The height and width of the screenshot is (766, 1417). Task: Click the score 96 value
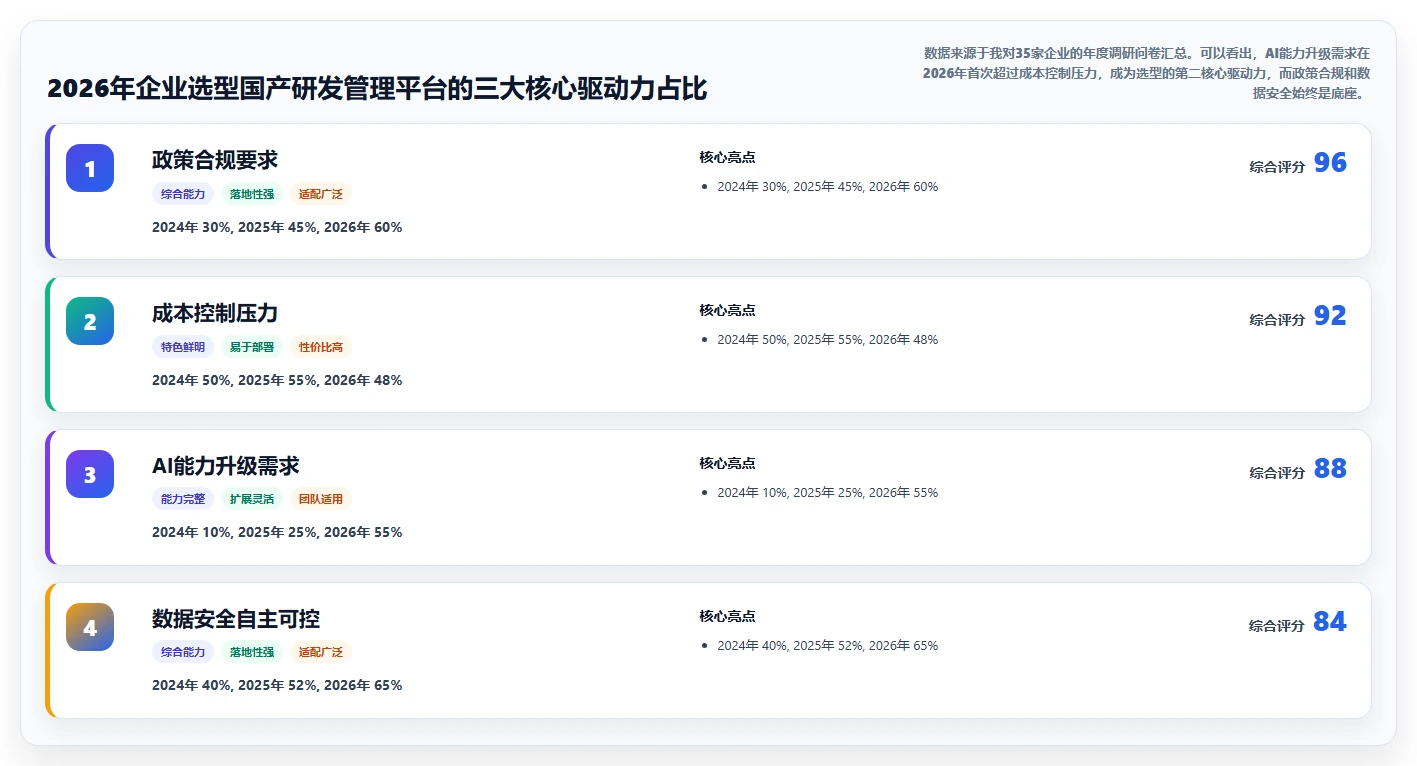[1330, 163]
